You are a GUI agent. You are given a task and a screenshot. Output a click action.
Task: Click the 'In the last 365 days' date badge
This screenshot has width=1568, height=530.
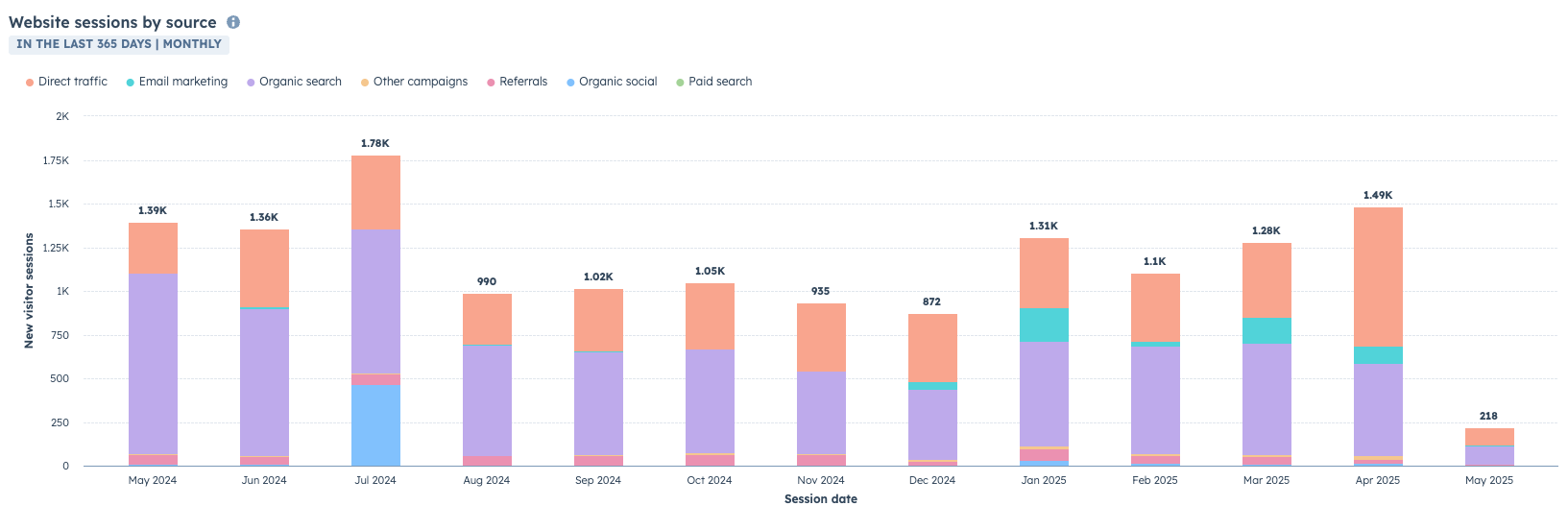pyautogui.click(x=119, y=44)
